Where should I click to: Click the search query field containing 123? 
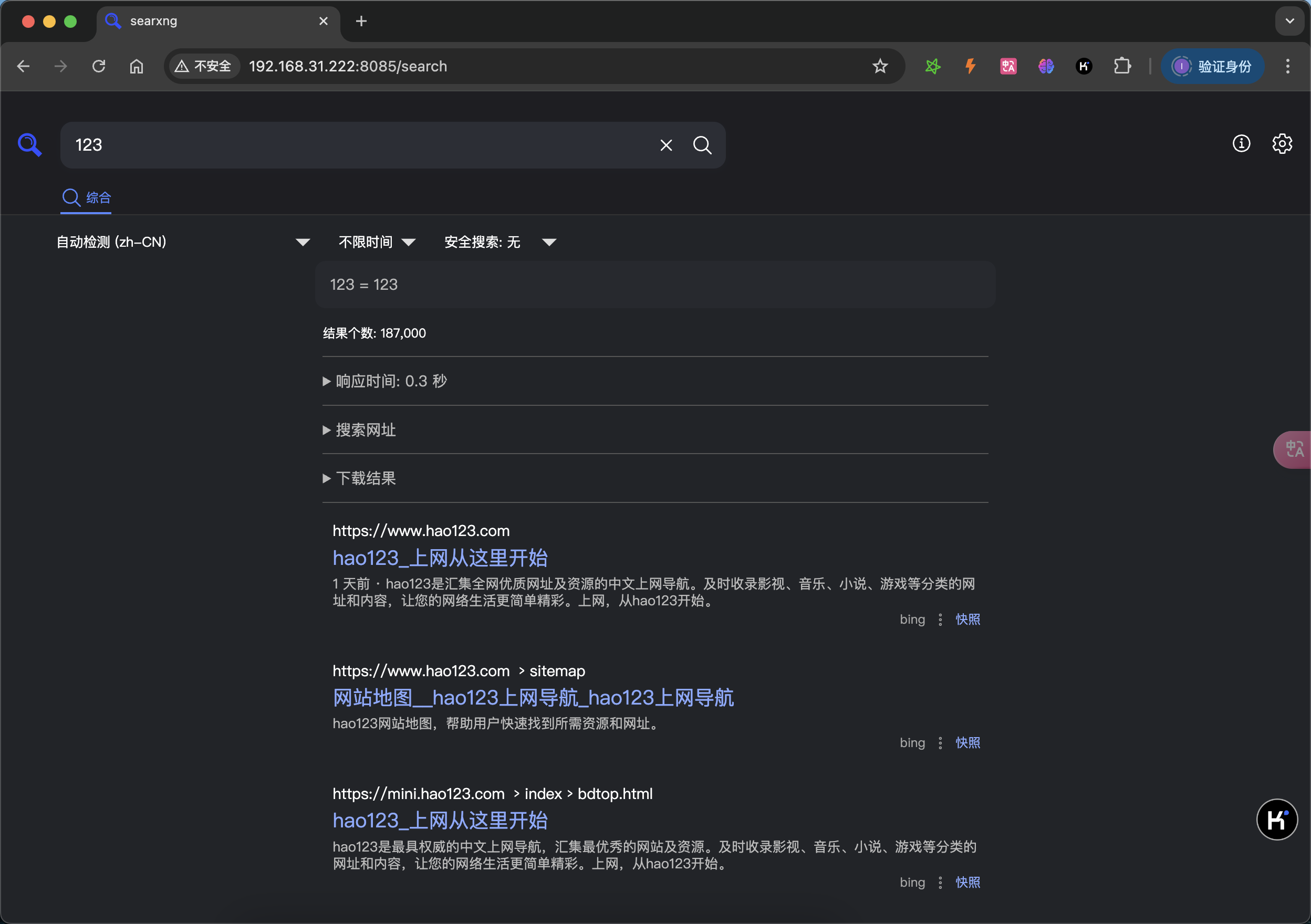pyautogui.click(x=360, y=145)
